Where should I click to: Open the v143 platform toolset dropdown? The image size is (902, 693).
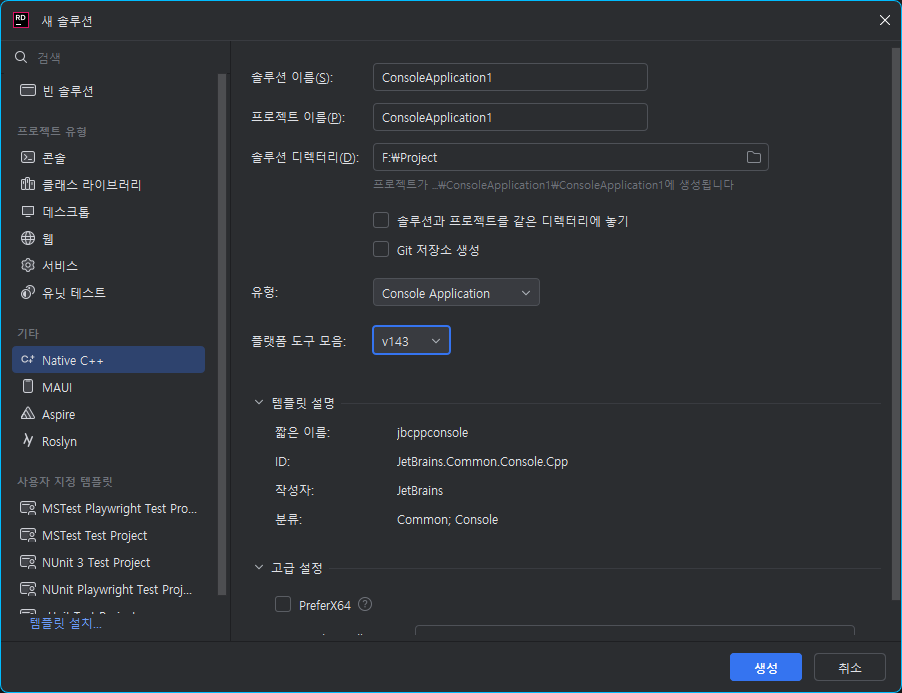pyautogui.click(x=411, y=340)
